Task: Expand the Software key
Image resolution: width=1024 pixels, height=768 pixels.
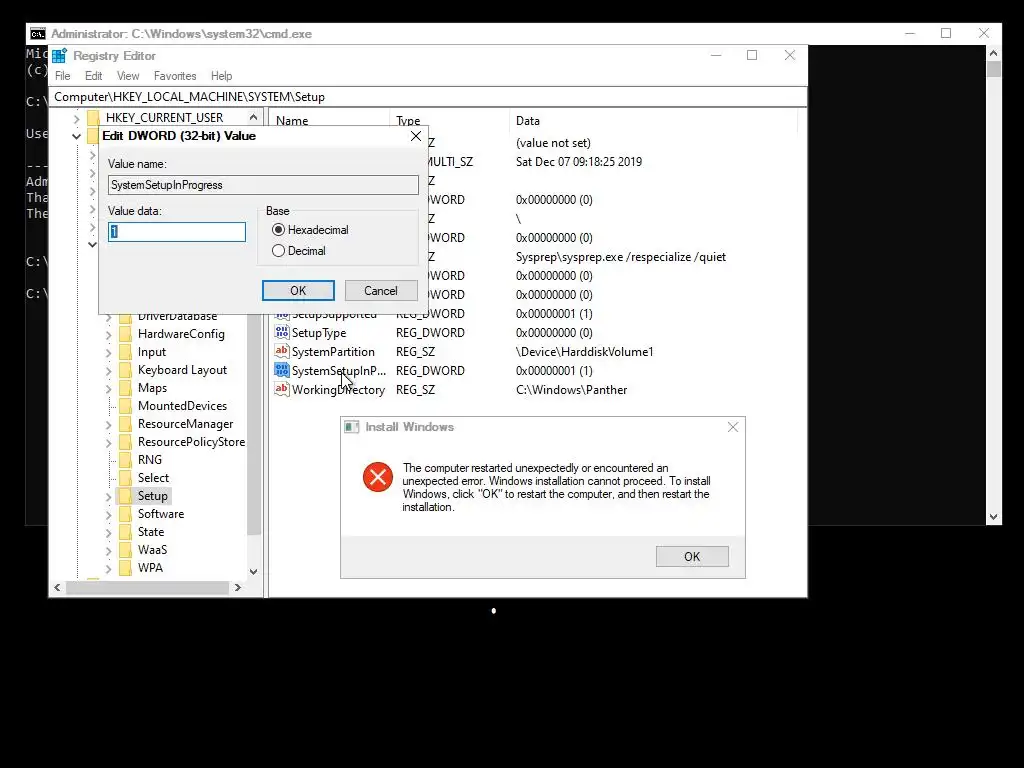Action: tap(108, 515)
